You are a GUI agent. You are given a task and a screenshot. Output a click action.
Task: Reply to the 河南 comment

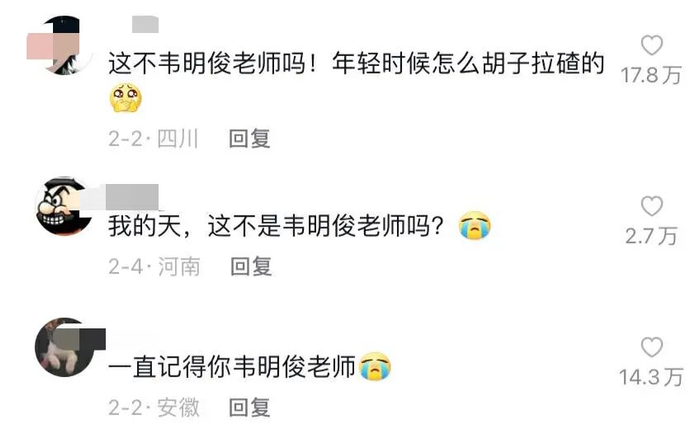(251, 267)
